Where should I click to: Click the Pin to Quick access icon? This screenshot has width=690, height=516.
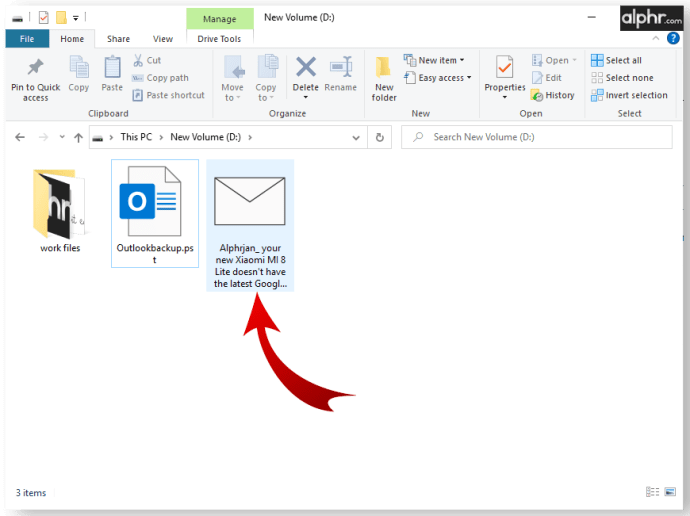tap(36, 67)
